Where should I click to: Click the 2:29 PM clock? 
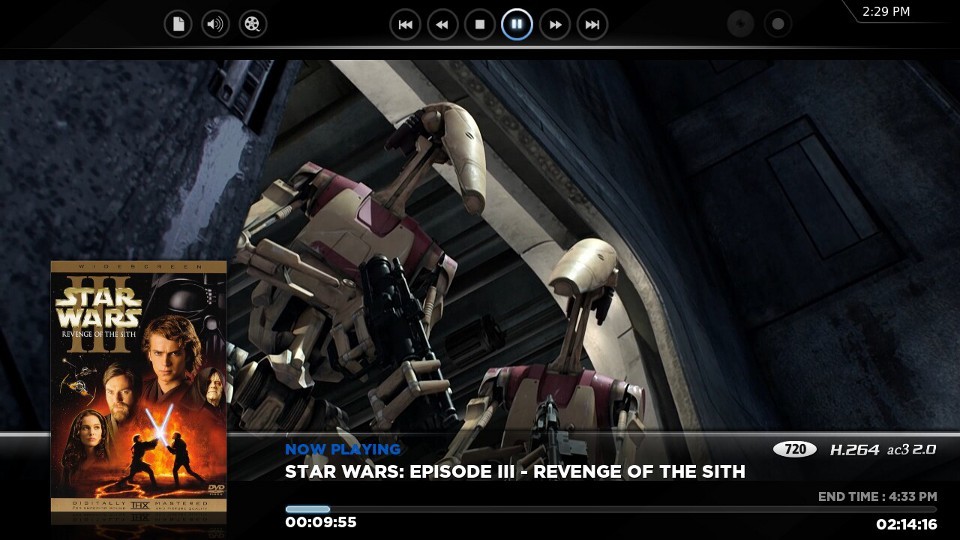(886, 12)
